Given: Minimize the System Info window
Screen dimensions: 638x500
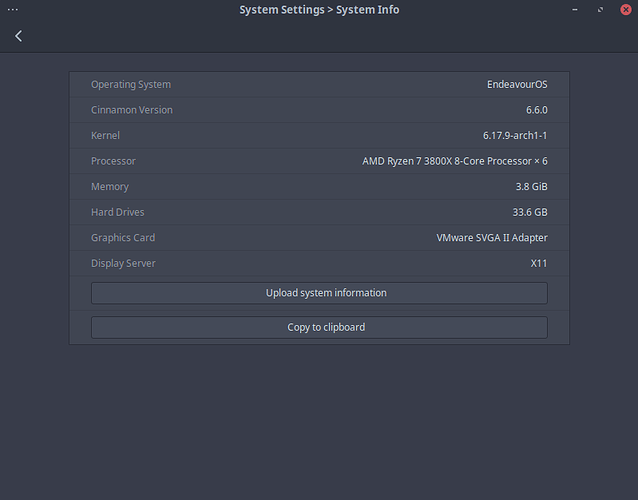Looking at the screenshot, I should point(575,9).
